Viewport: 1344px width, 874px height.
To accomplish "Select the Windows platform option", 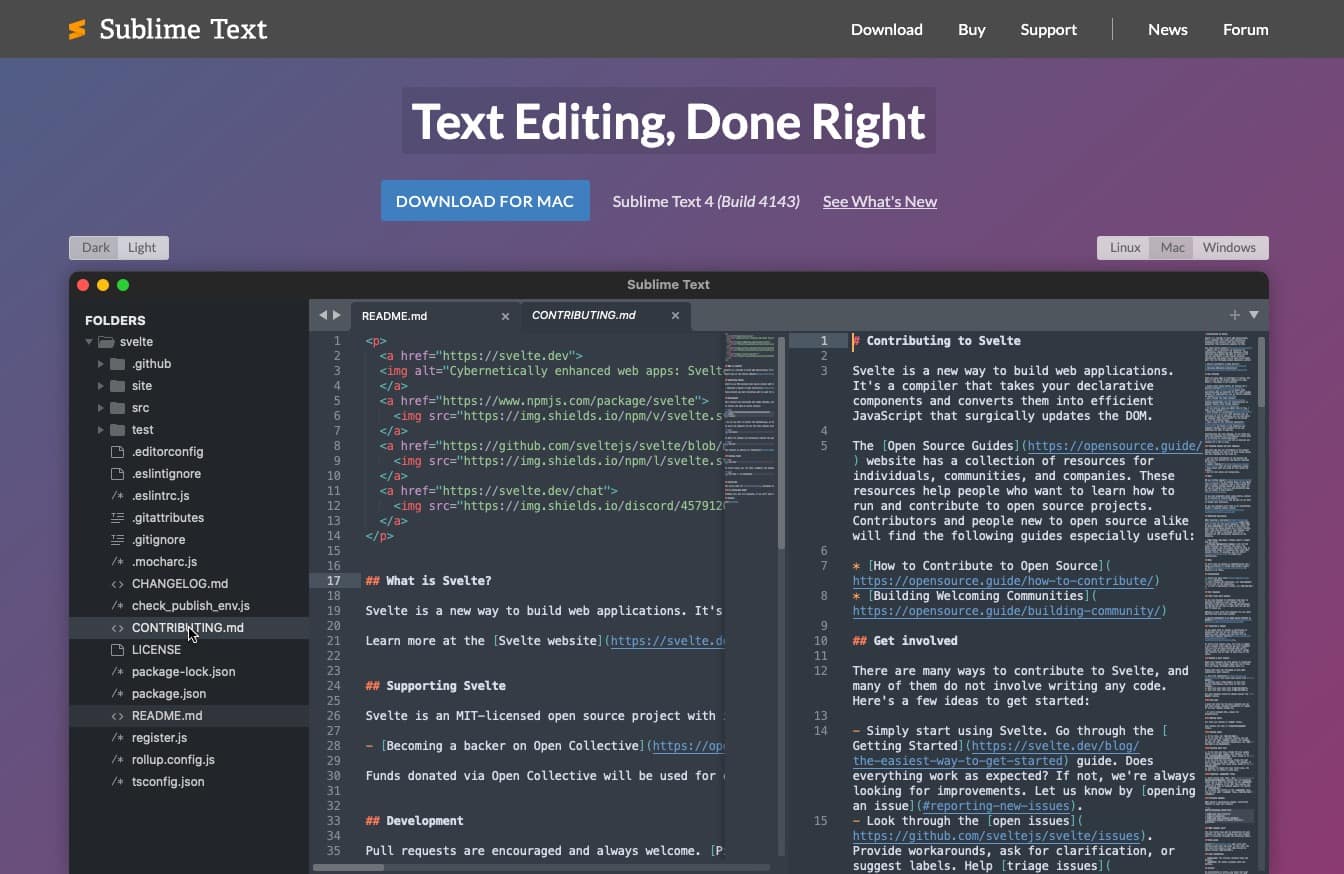I will (1229, 247).
